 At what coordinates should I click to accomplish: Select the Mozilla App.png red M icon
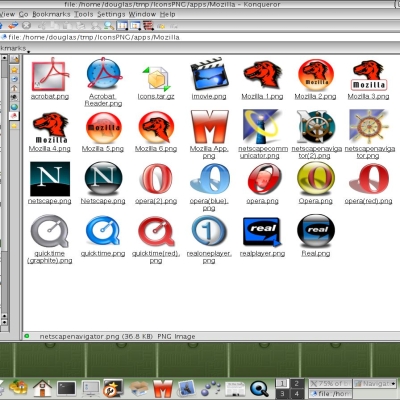(209, 127)
